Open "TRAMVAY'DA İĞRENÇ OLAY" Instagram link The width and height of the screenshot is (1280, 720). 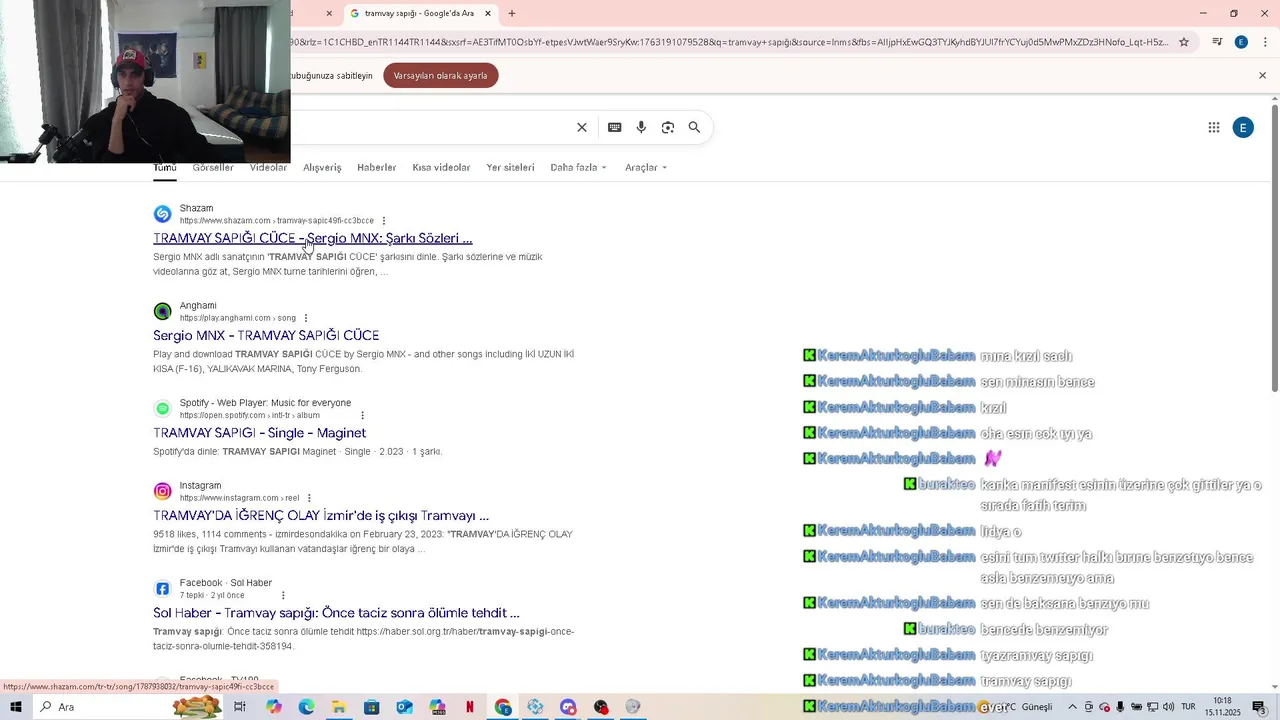[321, 515]
